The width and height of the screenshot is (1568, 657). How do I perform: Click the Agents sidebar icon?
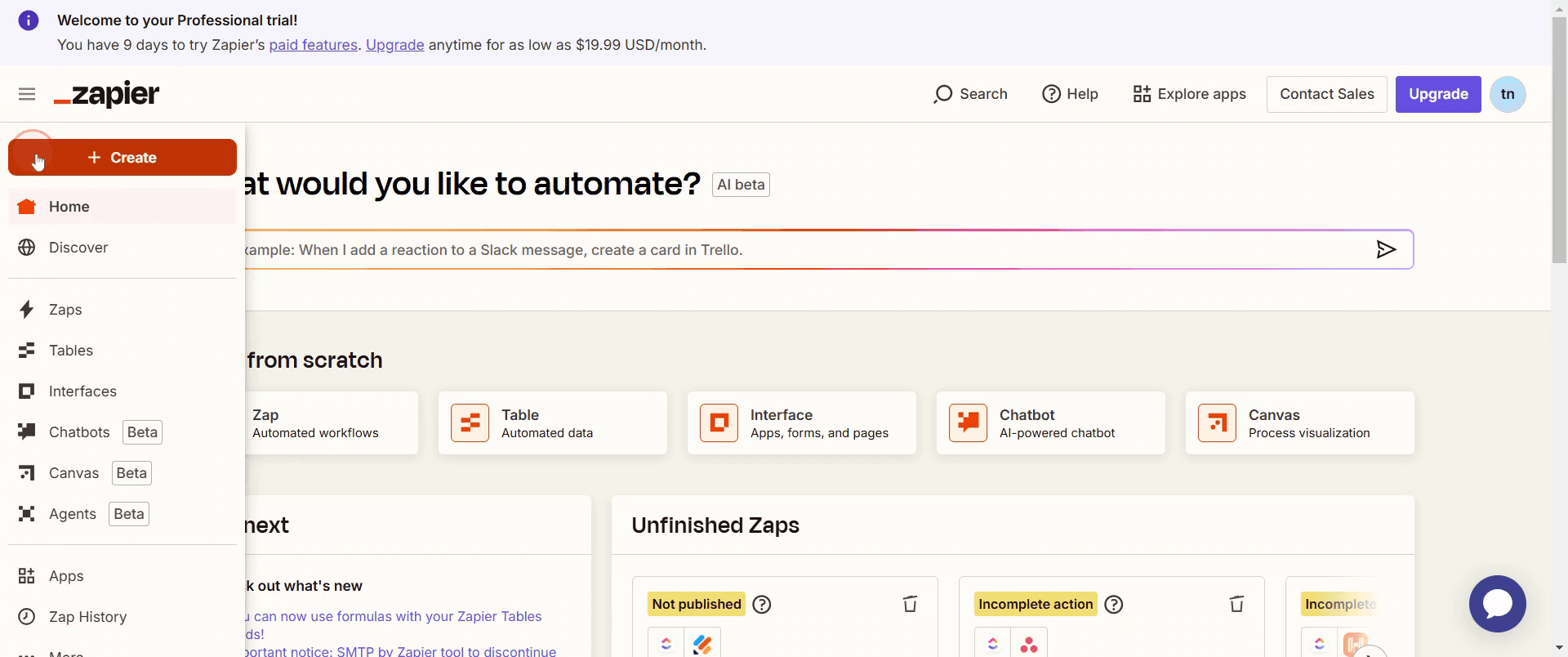point(27,514)
